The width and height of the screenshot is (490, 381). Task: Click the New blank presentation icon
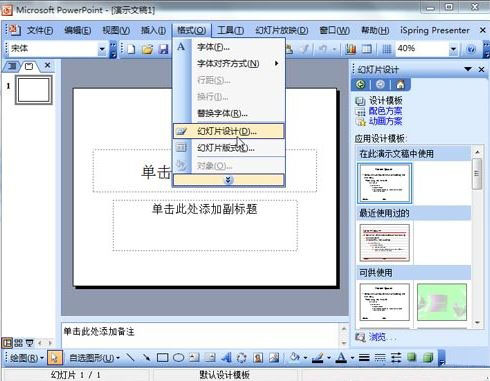click(131, 49)
